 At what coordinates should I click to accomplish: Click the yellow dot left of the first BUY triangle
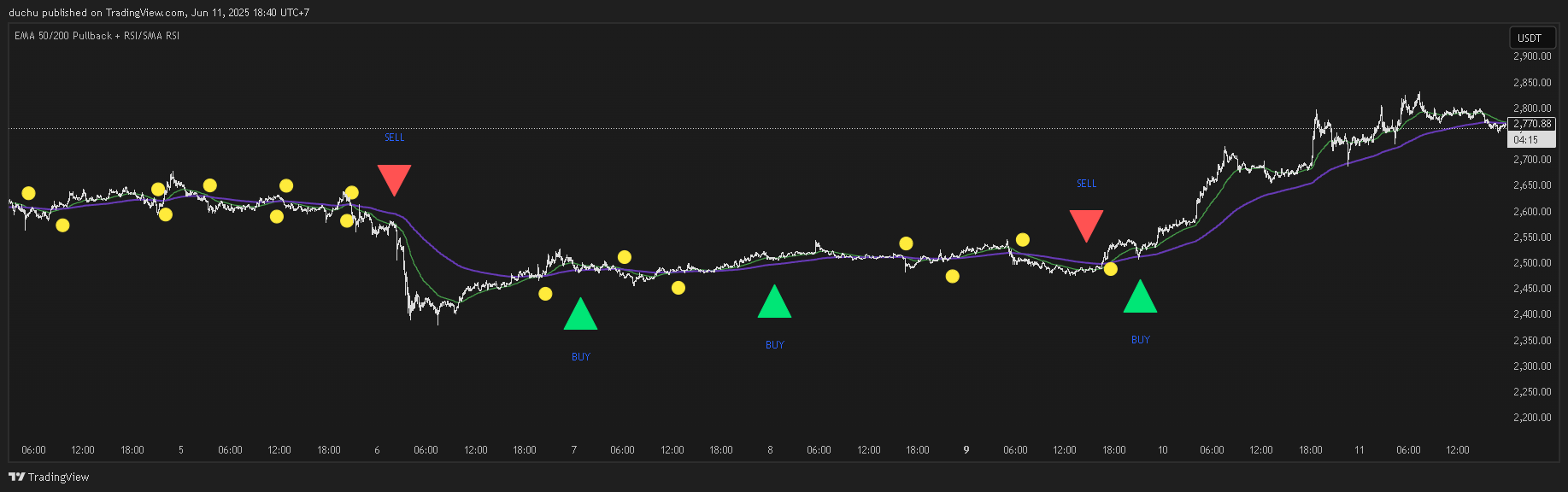[545, 294]
